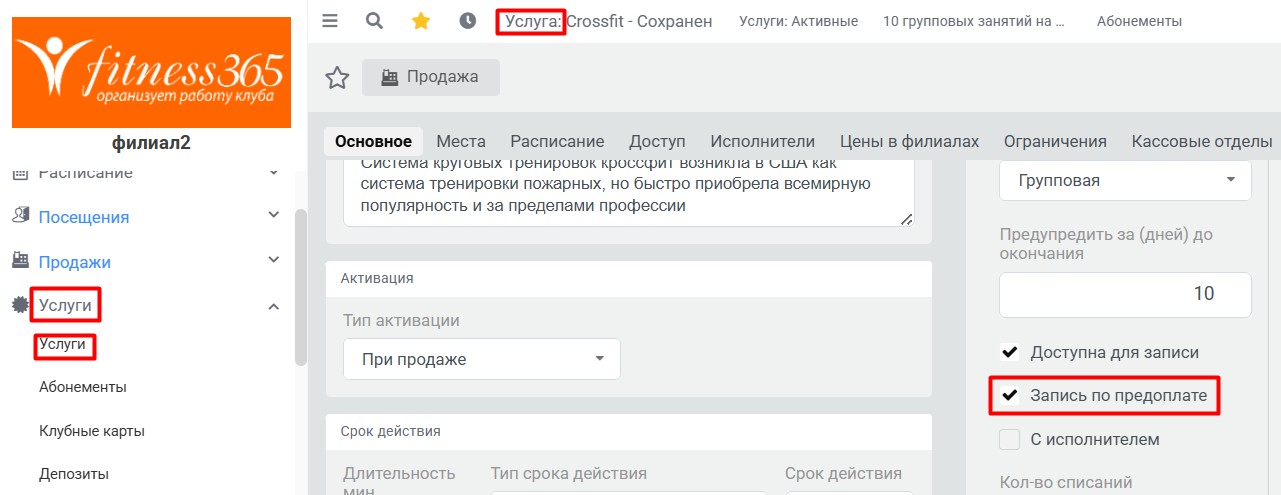Image resolution: width=1281 pixels, height=495 pixels.
Task: Open the Кассовые отделы tab
Action: click(1201, 141)
